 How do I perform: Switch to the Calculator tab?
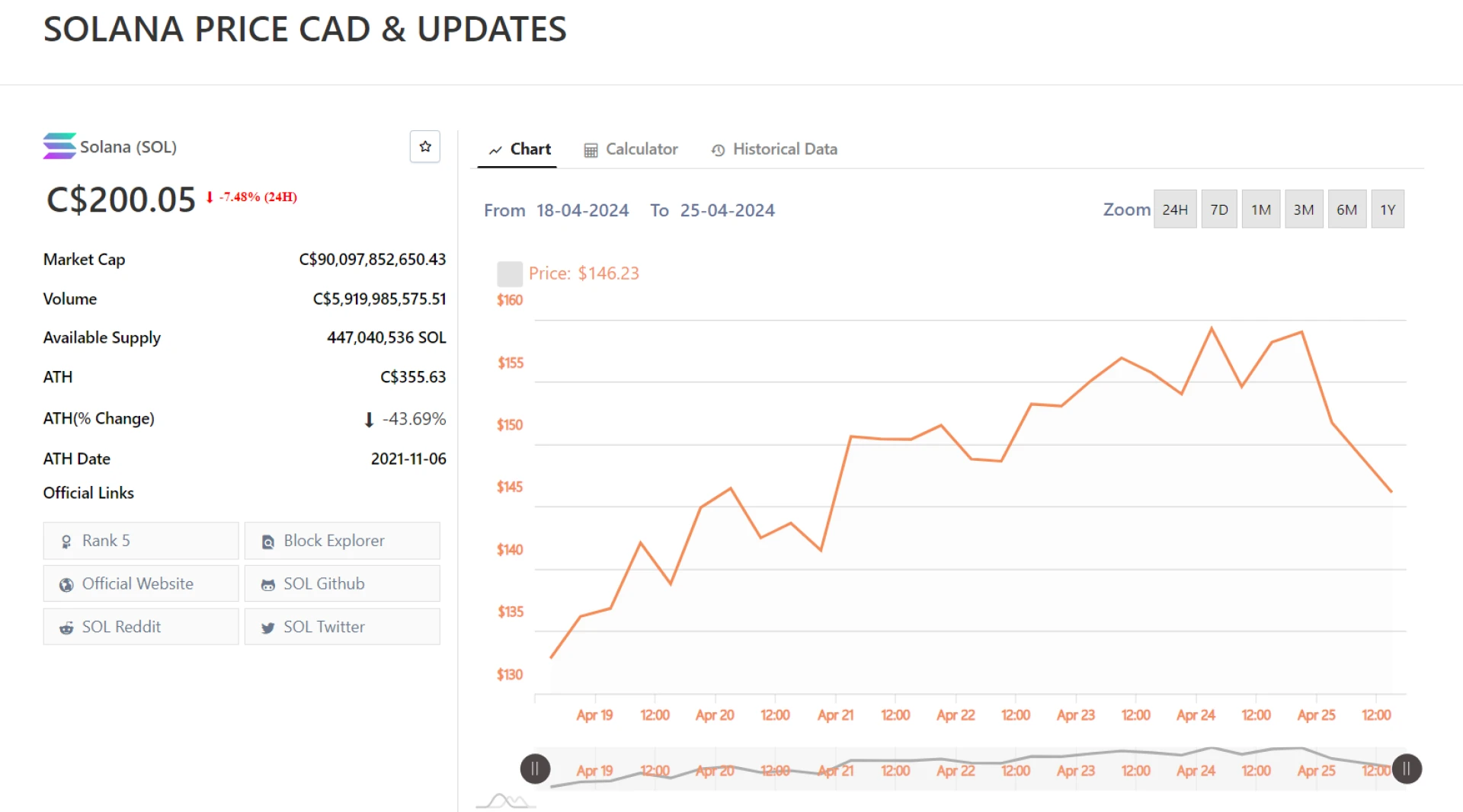[642, 149]
